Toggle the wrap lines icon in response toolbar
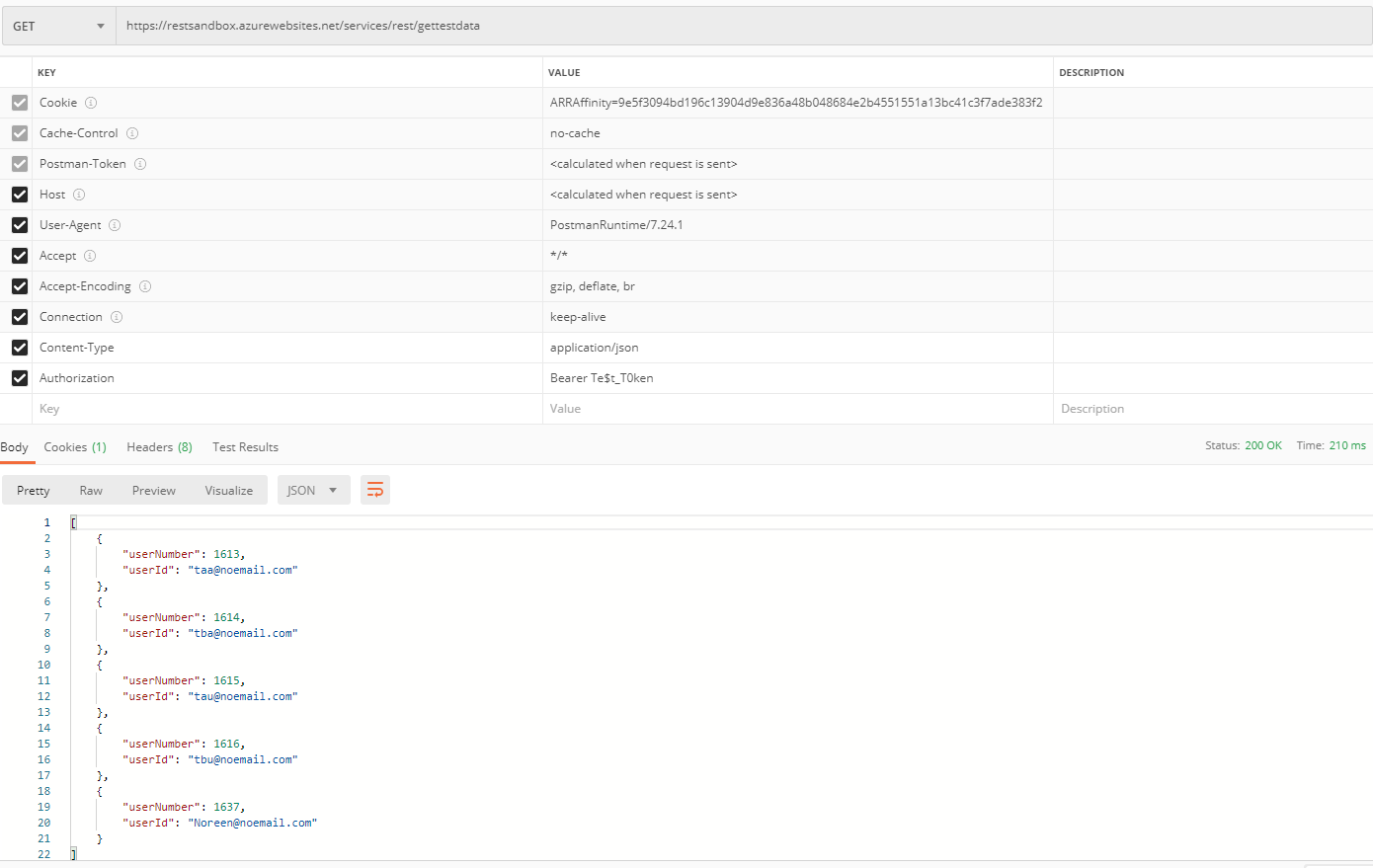 pyautogui.click(x=375, y=490)
